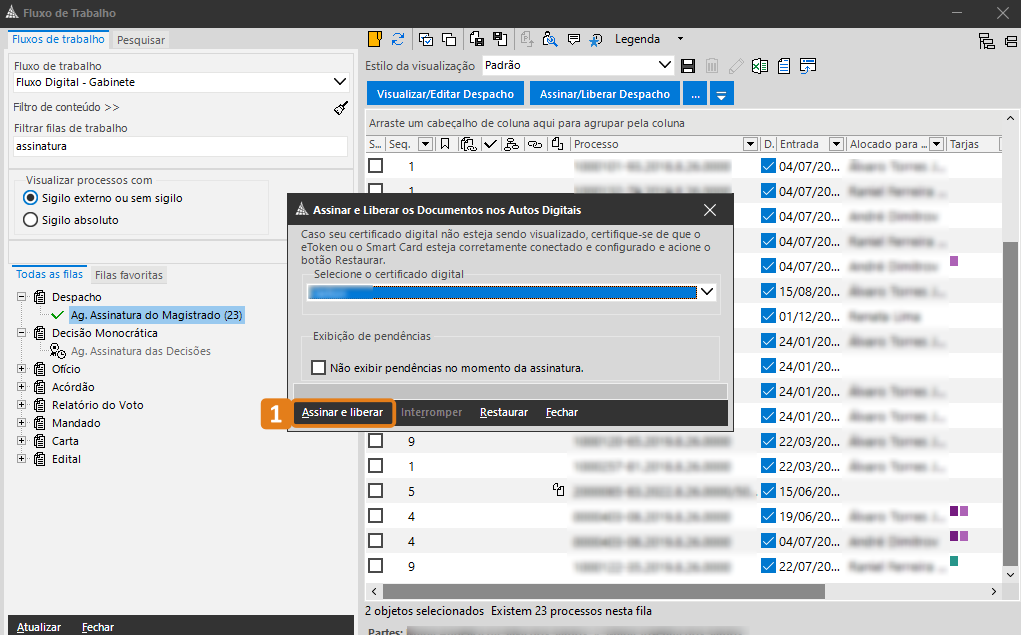Open the digital certificate dropdown
1021x635 pixels.
(706, 292)
